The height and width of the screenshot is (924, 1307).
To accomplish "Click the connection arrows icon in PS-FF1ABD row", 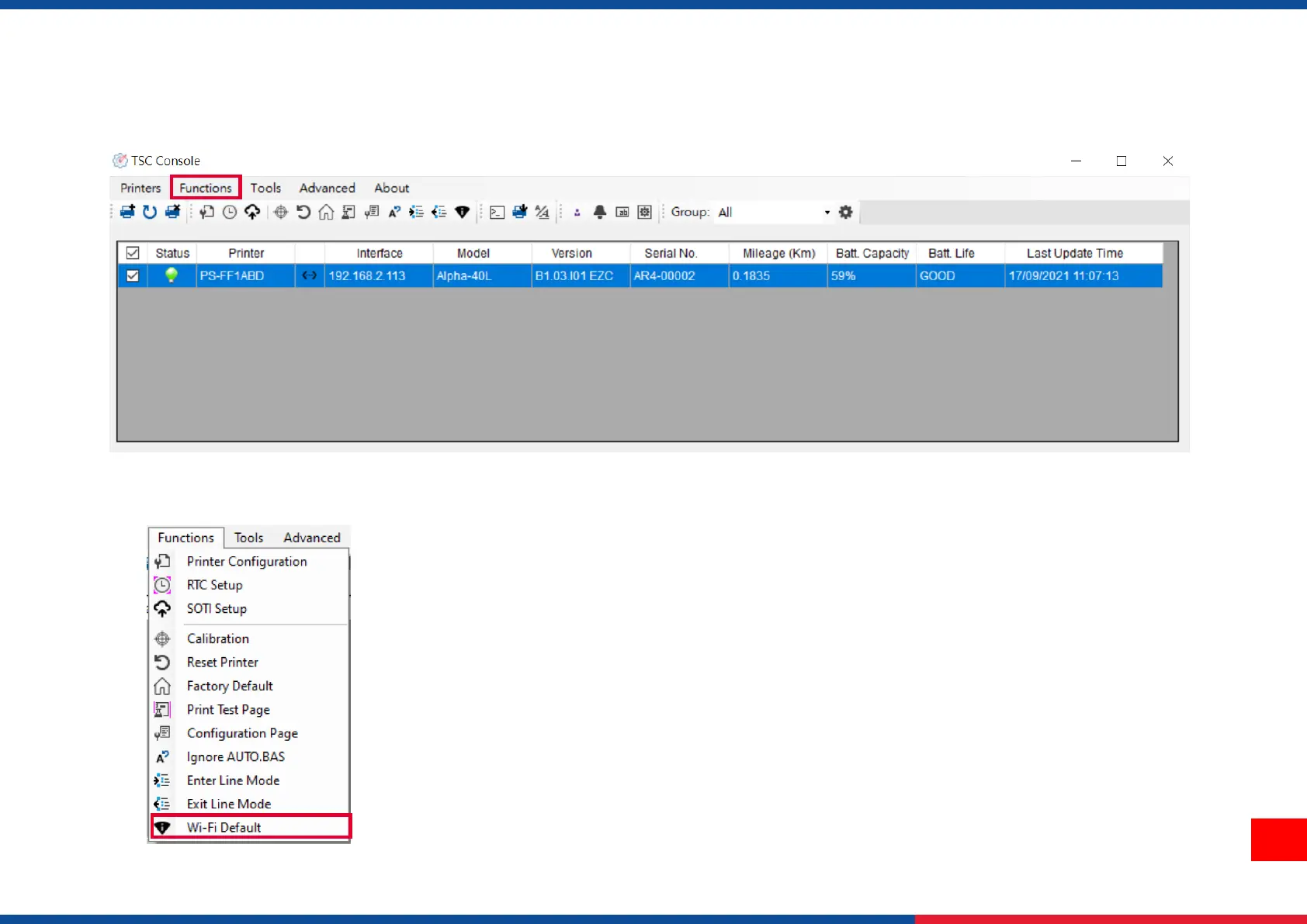I will (x=310, y=275).
